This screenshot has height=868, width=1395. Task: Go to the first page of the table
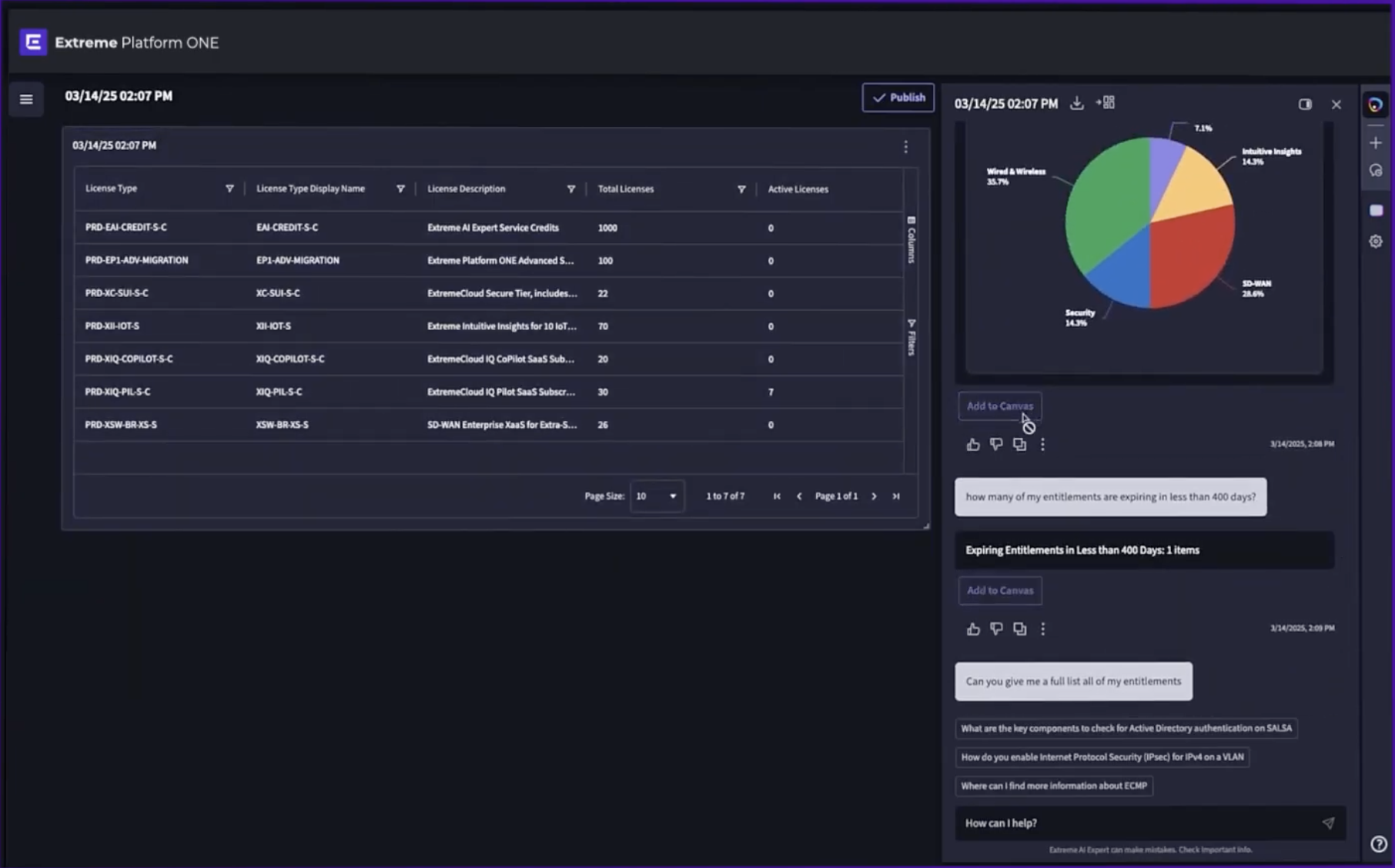[x=777, y=496]
